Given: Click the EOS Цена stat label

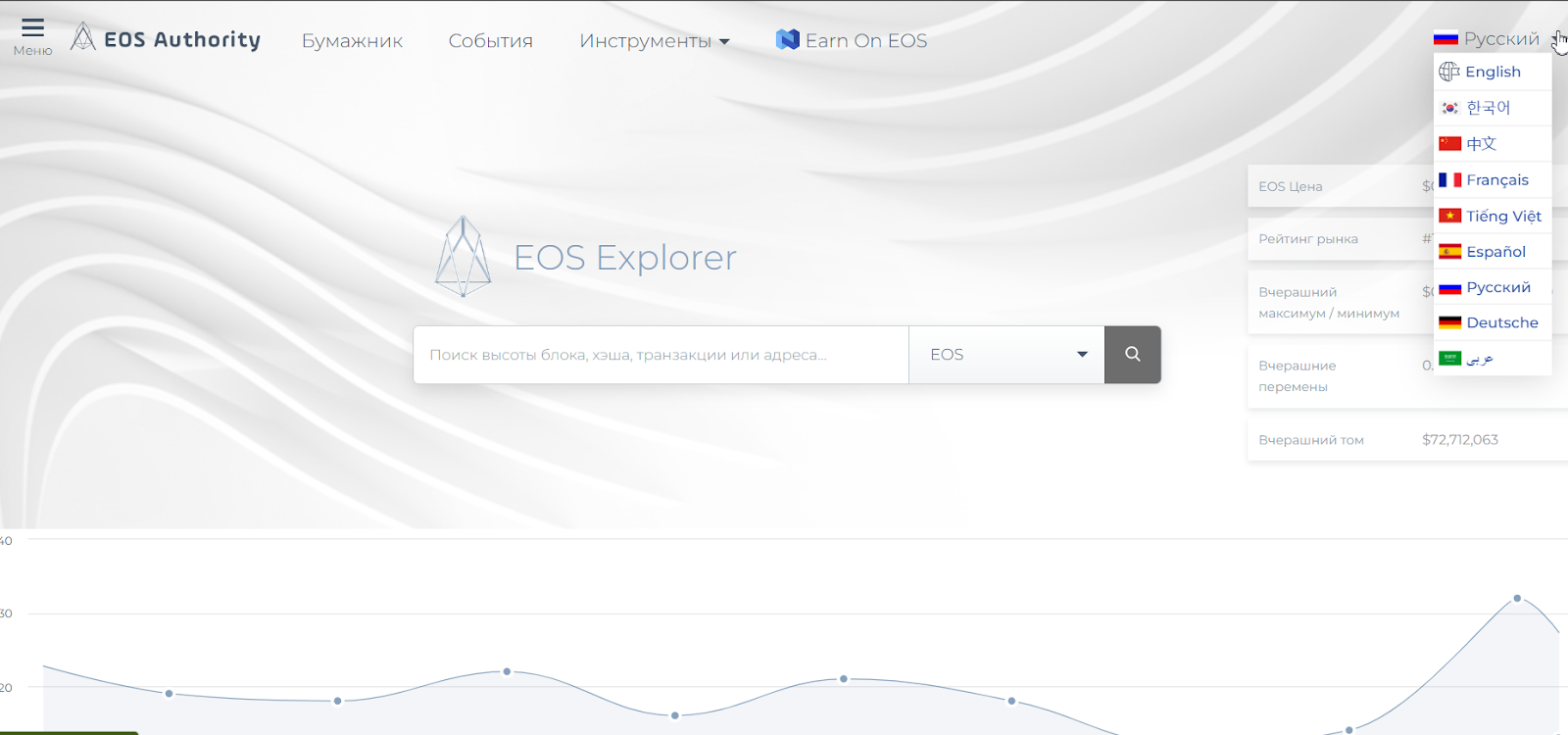Looking at the screenshot, I should pos(1291,186).
